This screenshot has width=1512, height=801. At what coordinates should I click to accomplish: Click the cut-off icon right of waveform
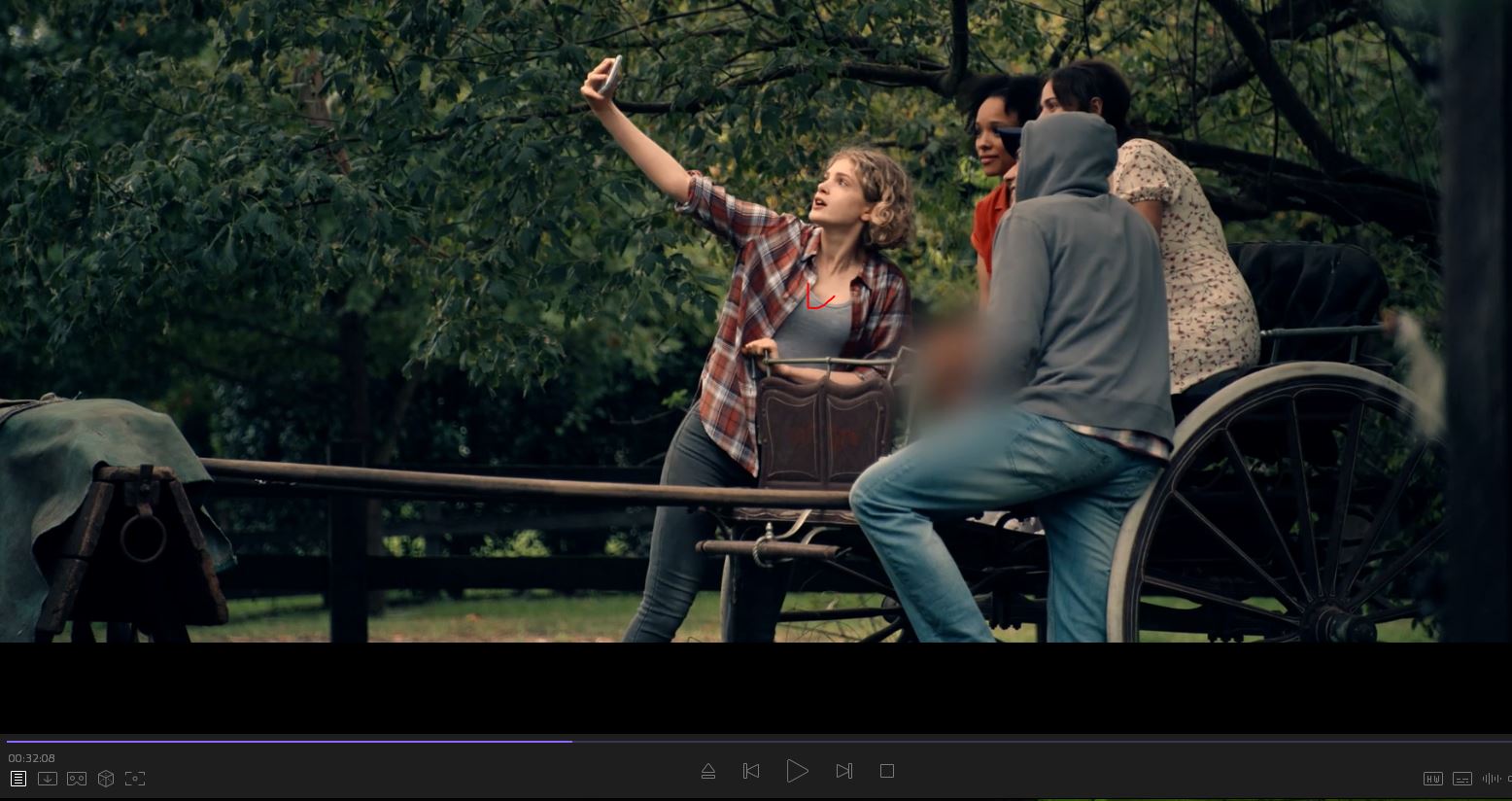pyautogui.click(x=1508, y=779)
